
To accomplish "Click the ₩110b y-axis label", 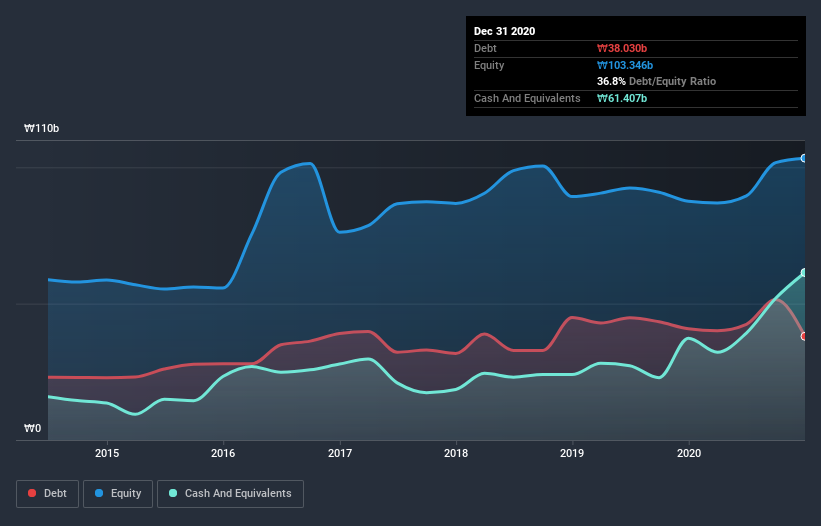I will (42, 128).
